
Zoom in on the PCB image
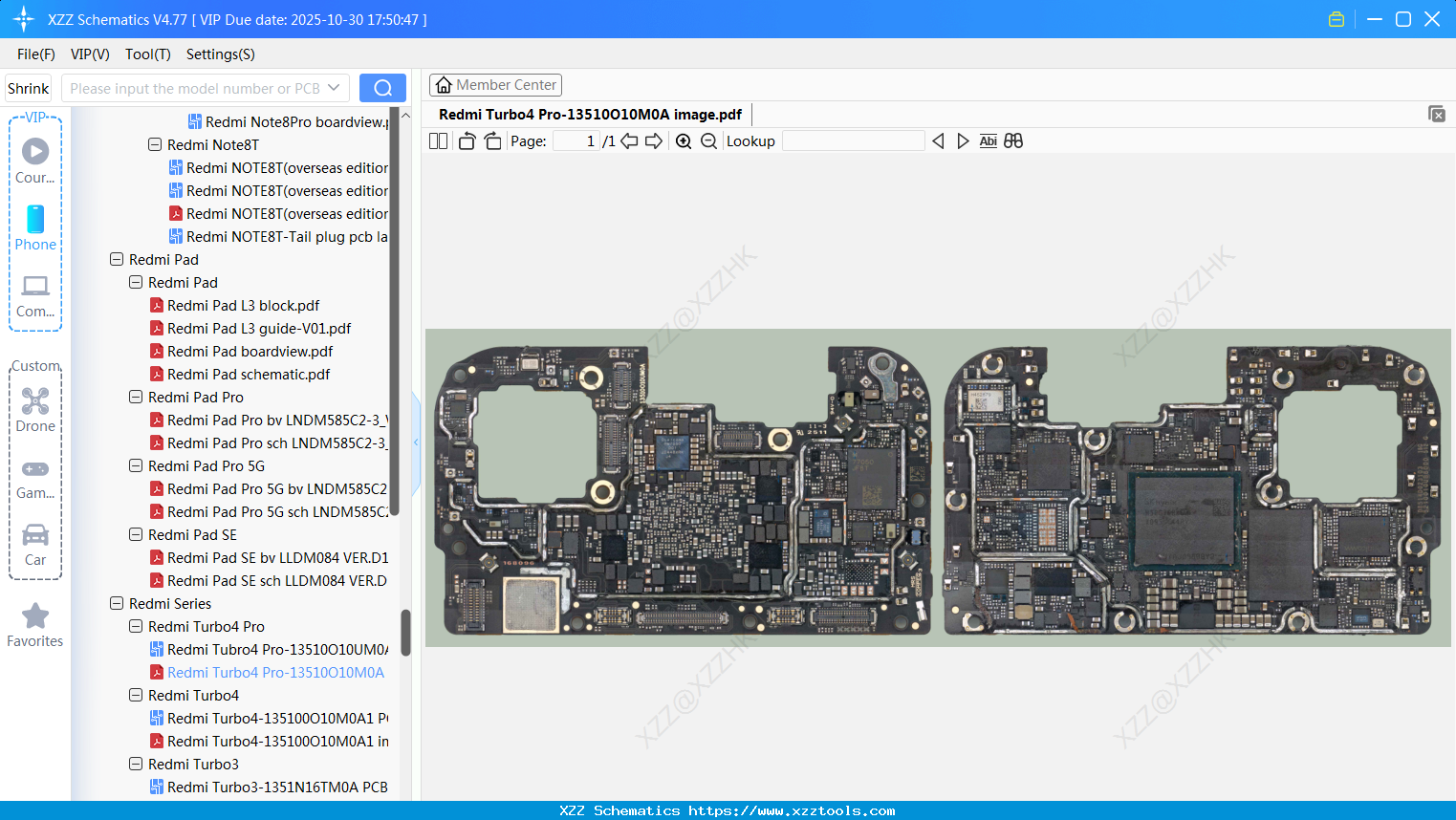[x=684, y=140]
